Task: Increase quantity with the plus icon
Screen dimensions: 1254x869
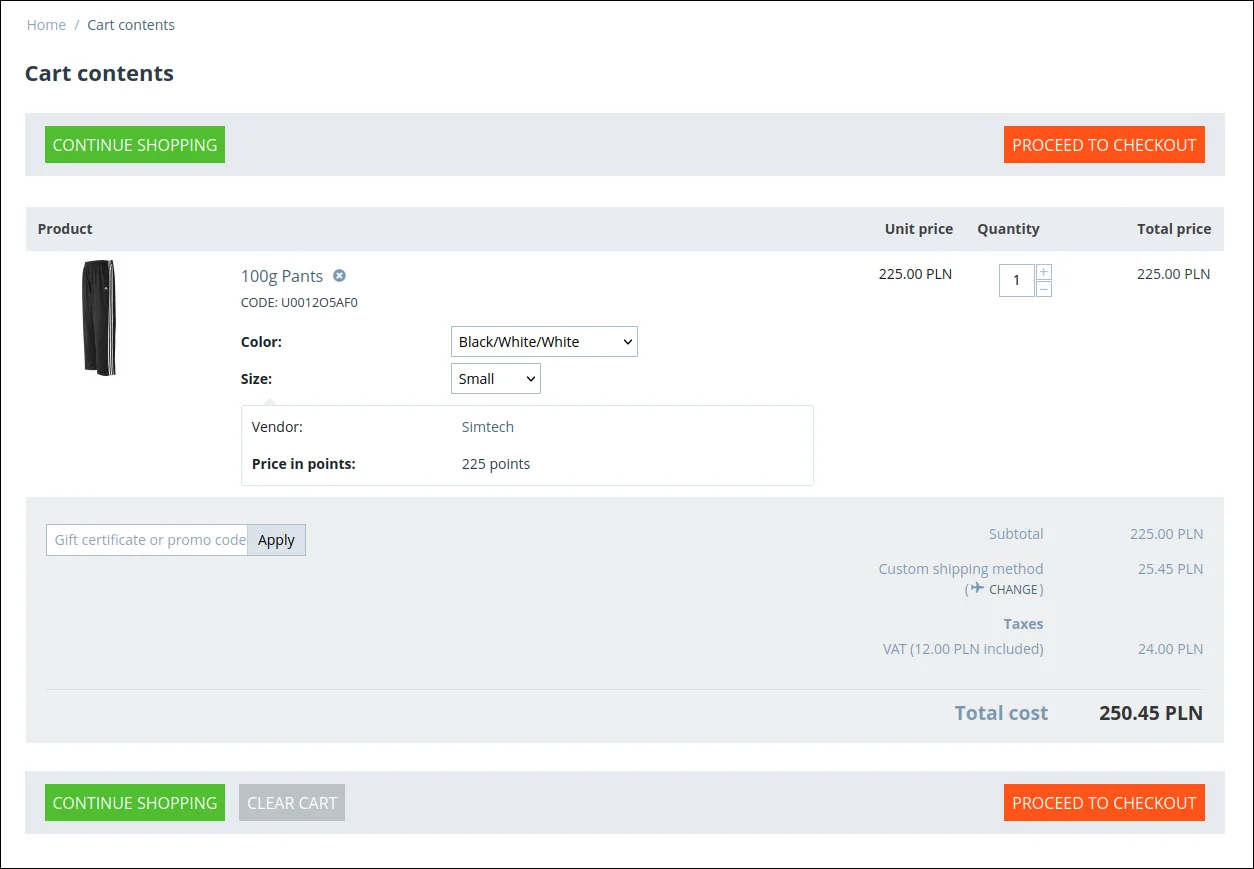Action: pyautogui.click(x=1044, y=272)
